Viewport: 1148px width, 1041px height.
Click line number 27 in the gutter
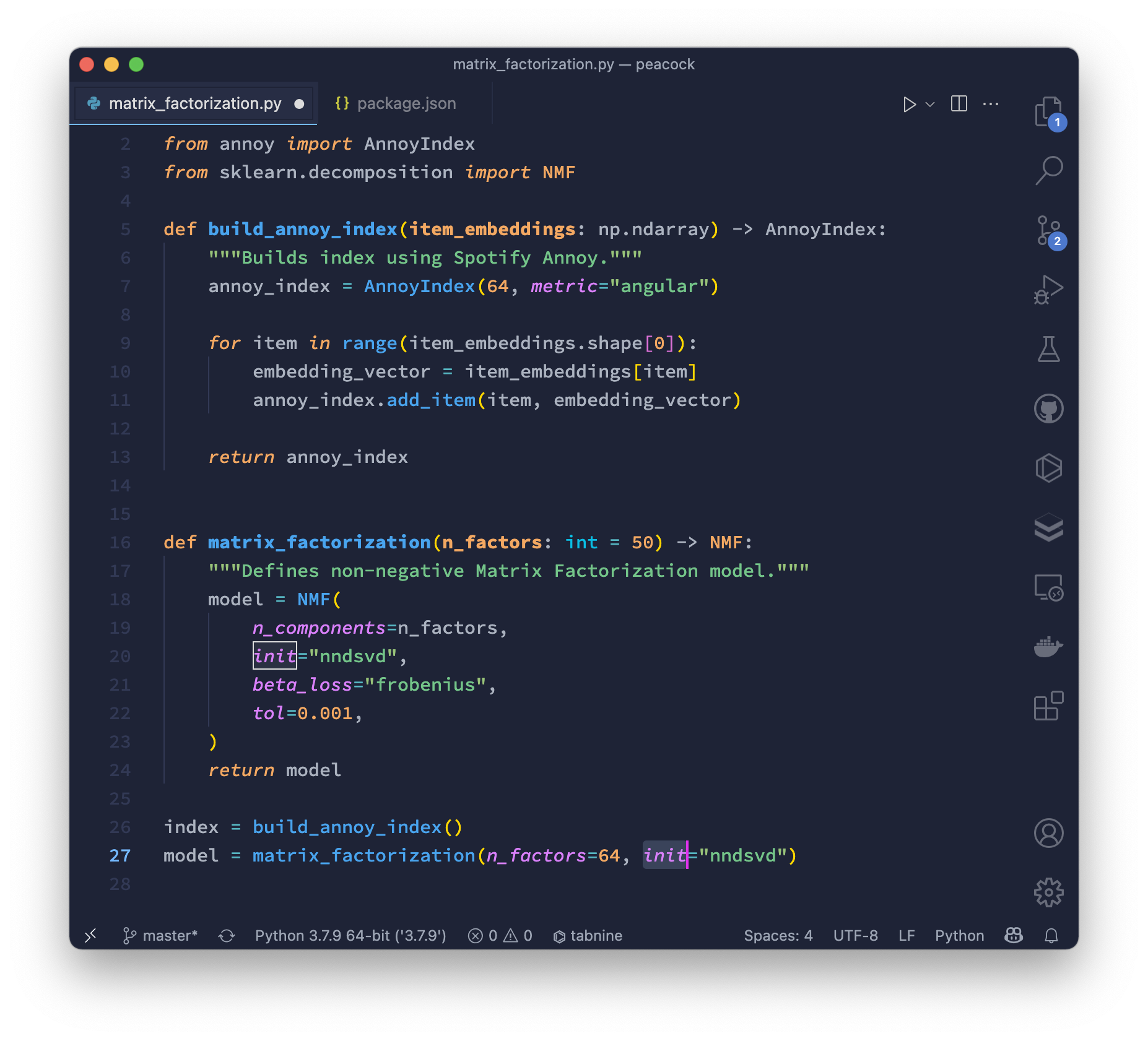pos(120,855)
